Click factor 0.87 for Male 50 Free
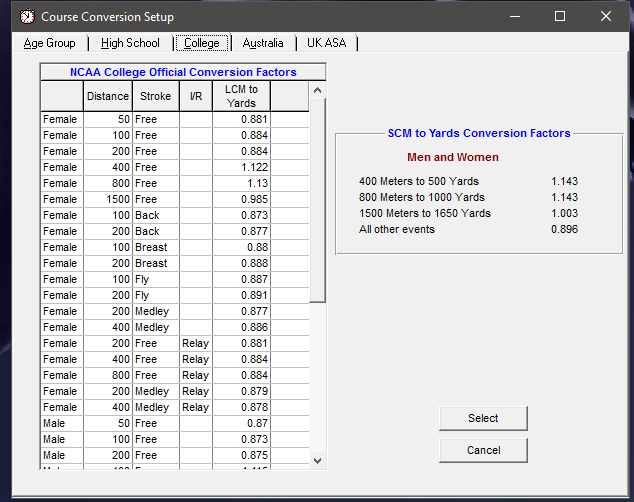This screenshot has height=502, width=634. pos(241,423)
